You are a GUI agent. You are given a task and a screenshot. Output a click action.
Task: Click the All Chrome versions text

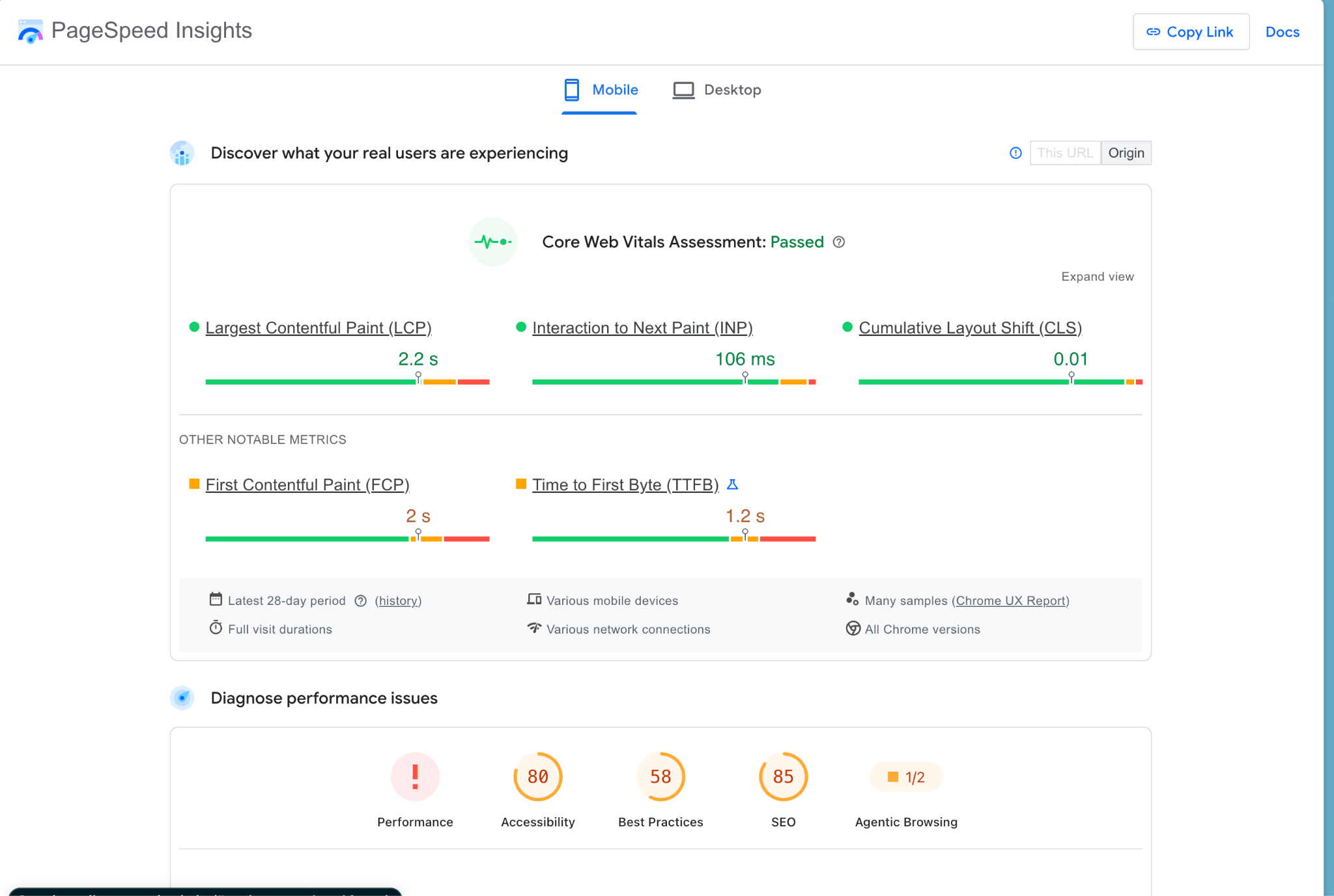[x=922, y=629]
